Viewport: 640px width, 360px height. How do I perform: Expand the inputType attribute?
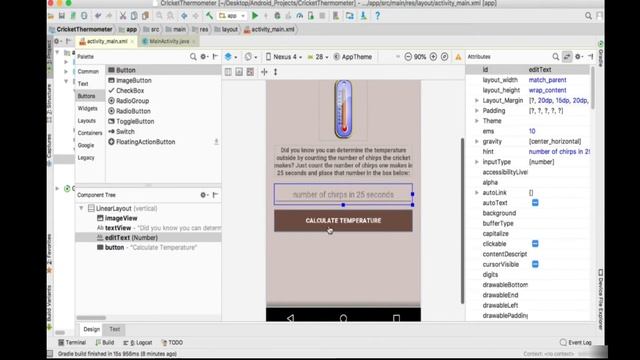point(476,162)
